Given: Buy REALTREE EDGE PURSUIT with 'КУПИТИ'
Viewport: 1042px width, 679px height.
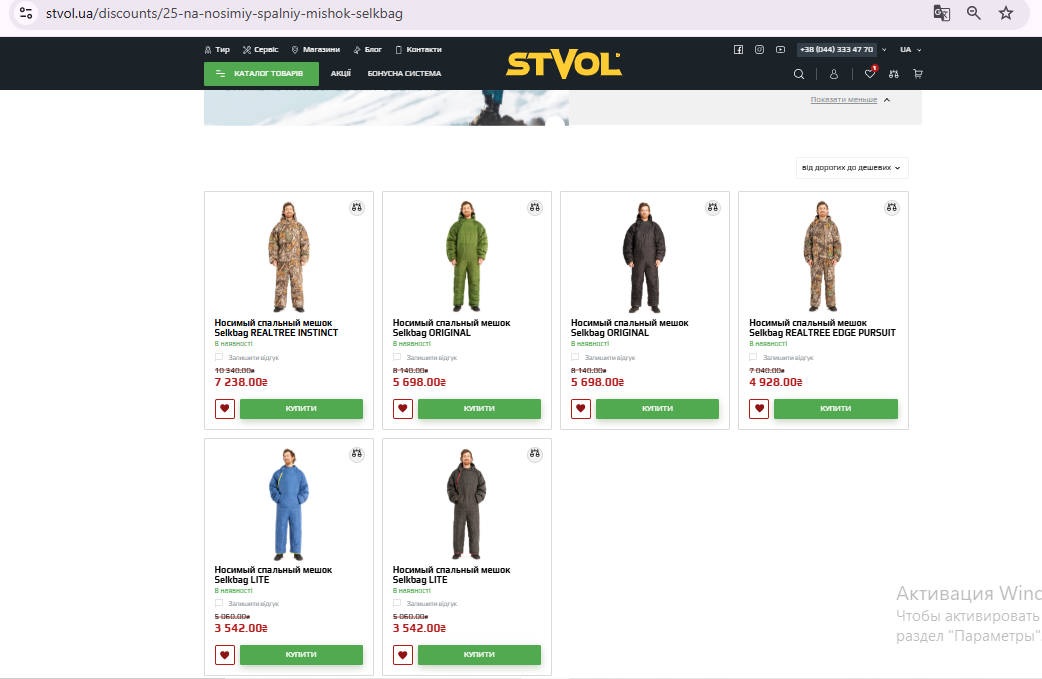Looking at the screenshot, I should tap(835, 409).
